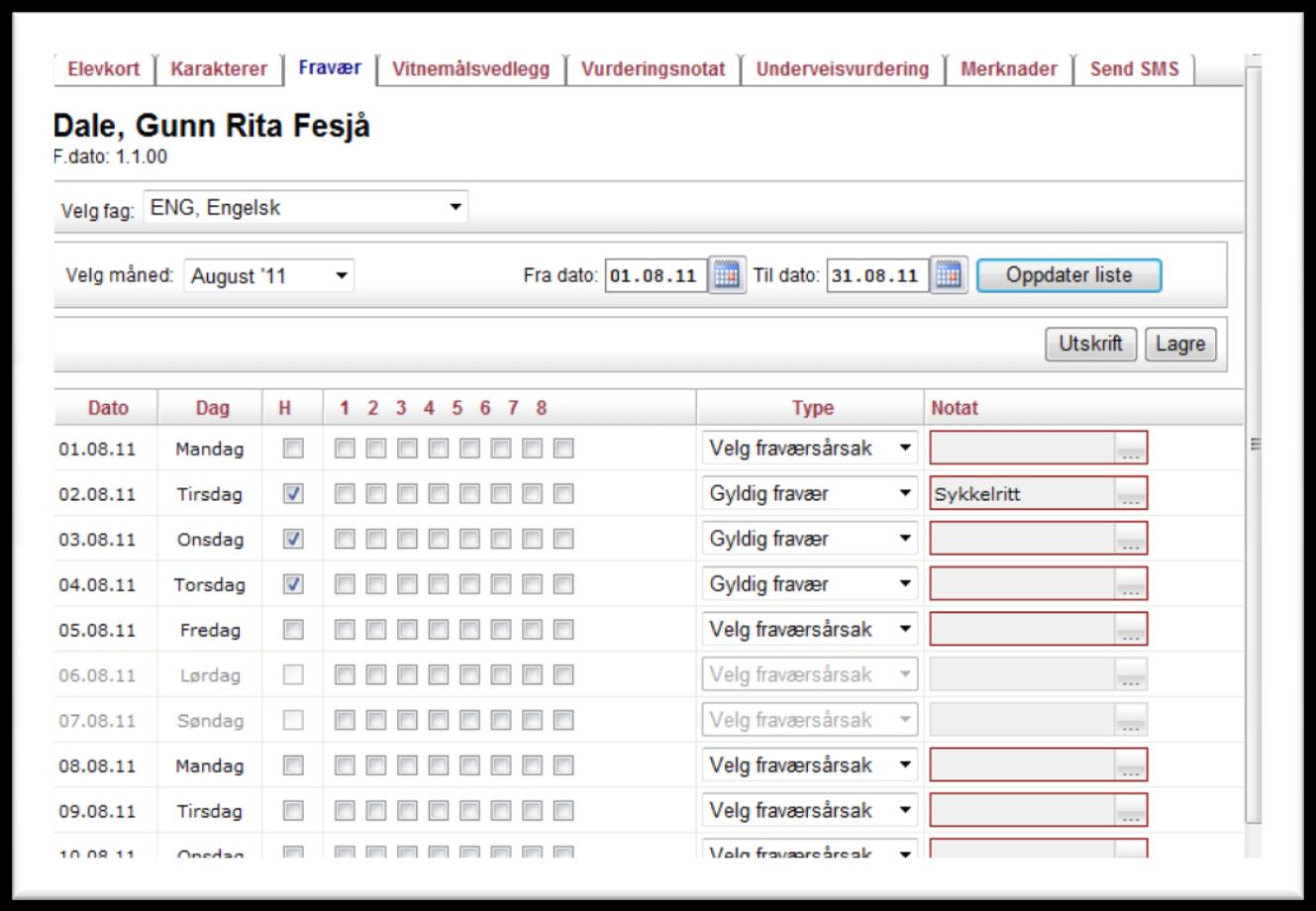Open absence type dropdown for 09.08.11
Image resolution: width=1316 pixels, height=911 pixels.
tap(810, 810)
